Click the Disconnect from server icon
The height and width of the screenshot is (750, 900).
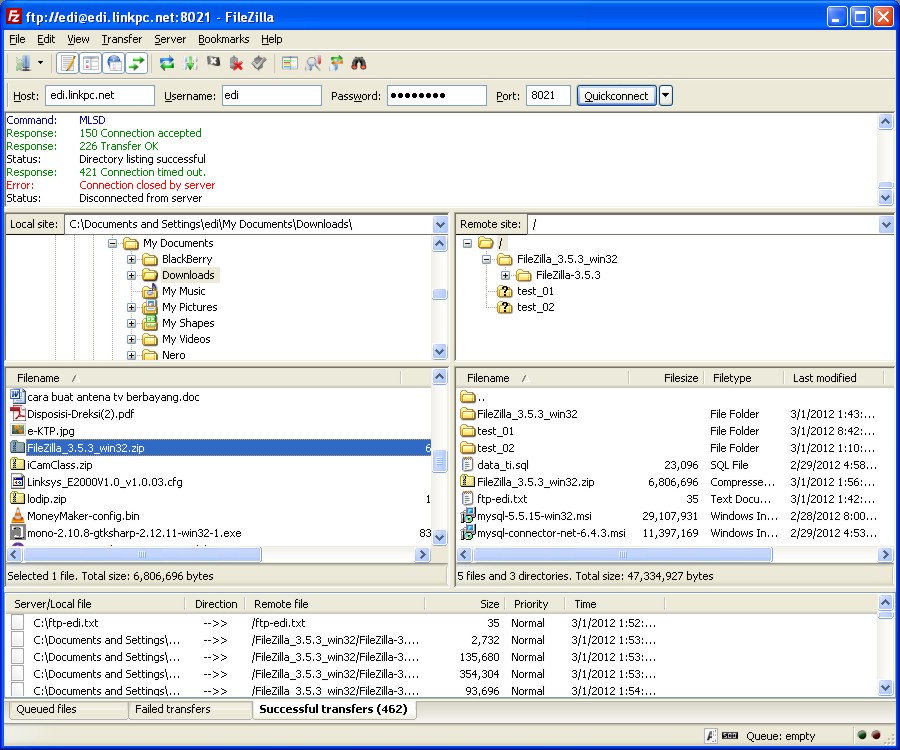236,63
